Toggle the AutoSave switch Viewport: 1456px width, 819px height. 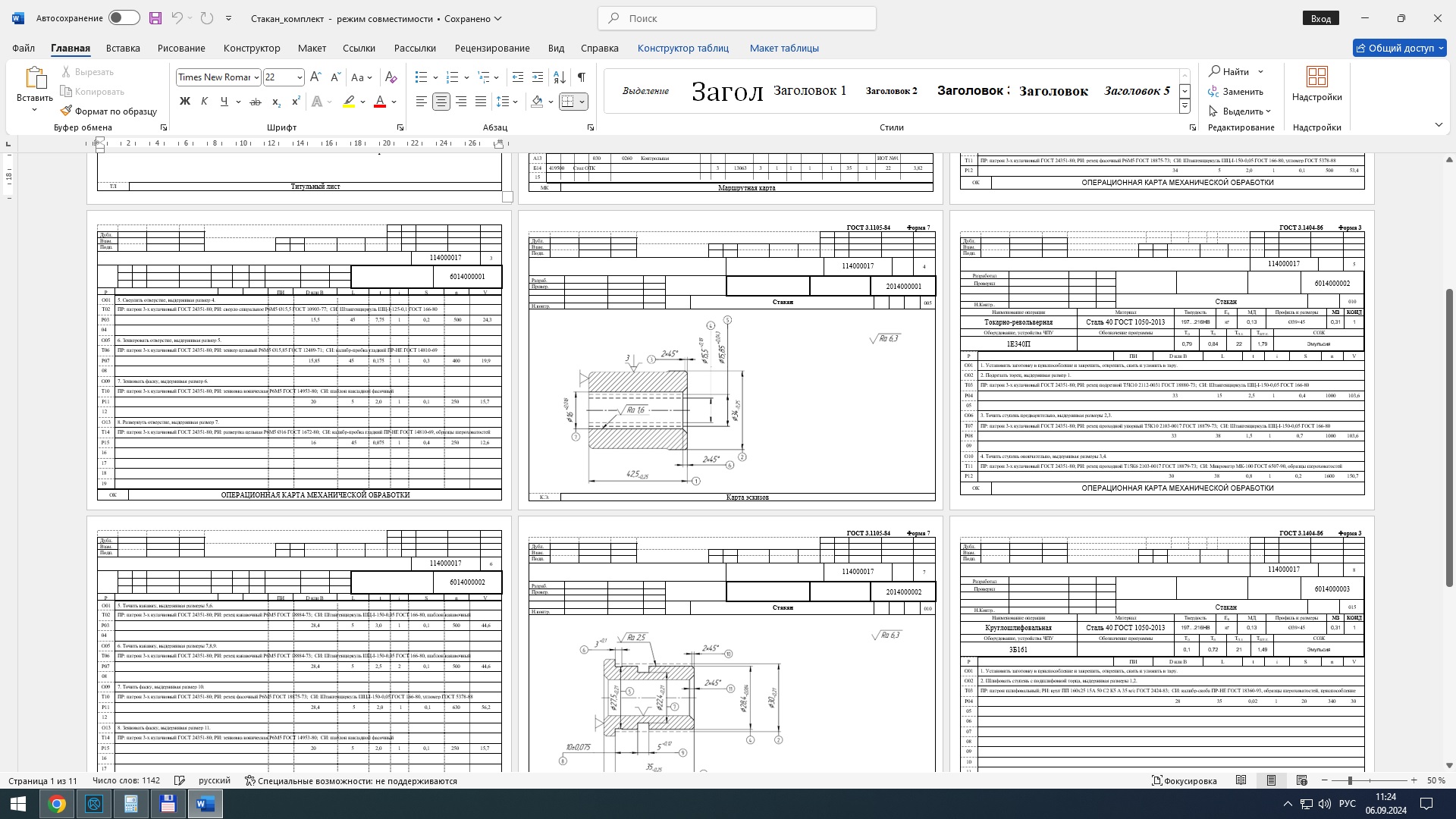coord(124,18)
